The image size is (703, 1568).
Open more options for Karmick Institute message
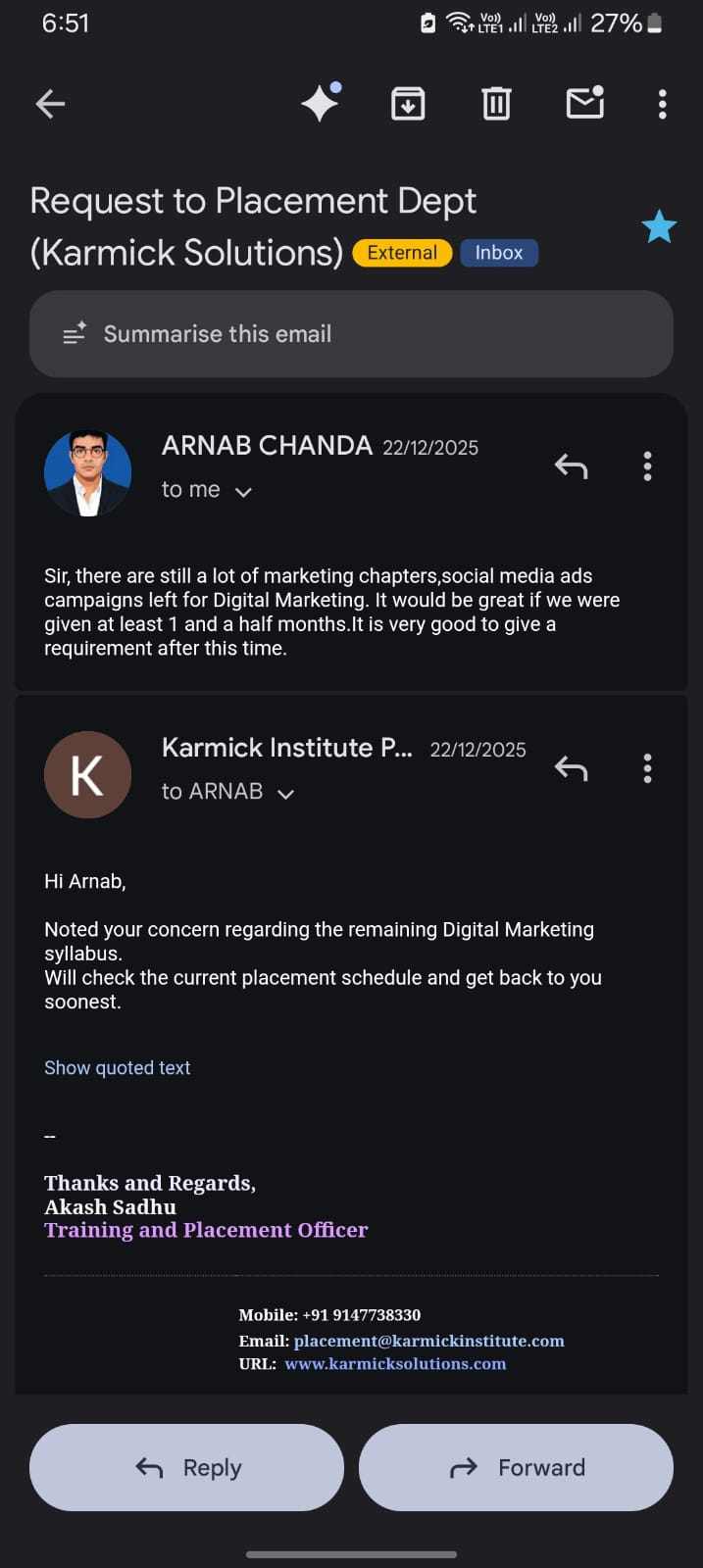[x=647, y=768]
